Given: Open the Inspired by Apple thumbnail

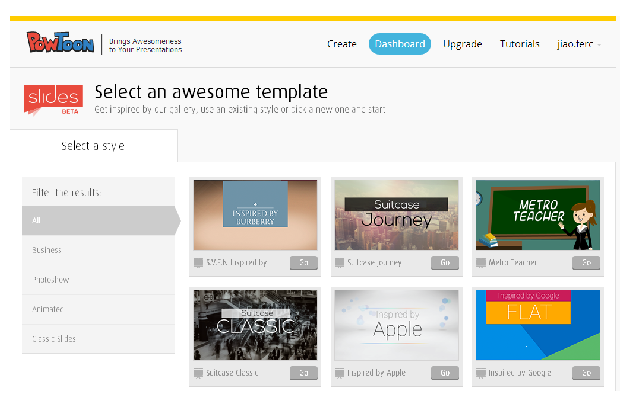Looking at the screenshot, I should [396, 325].
